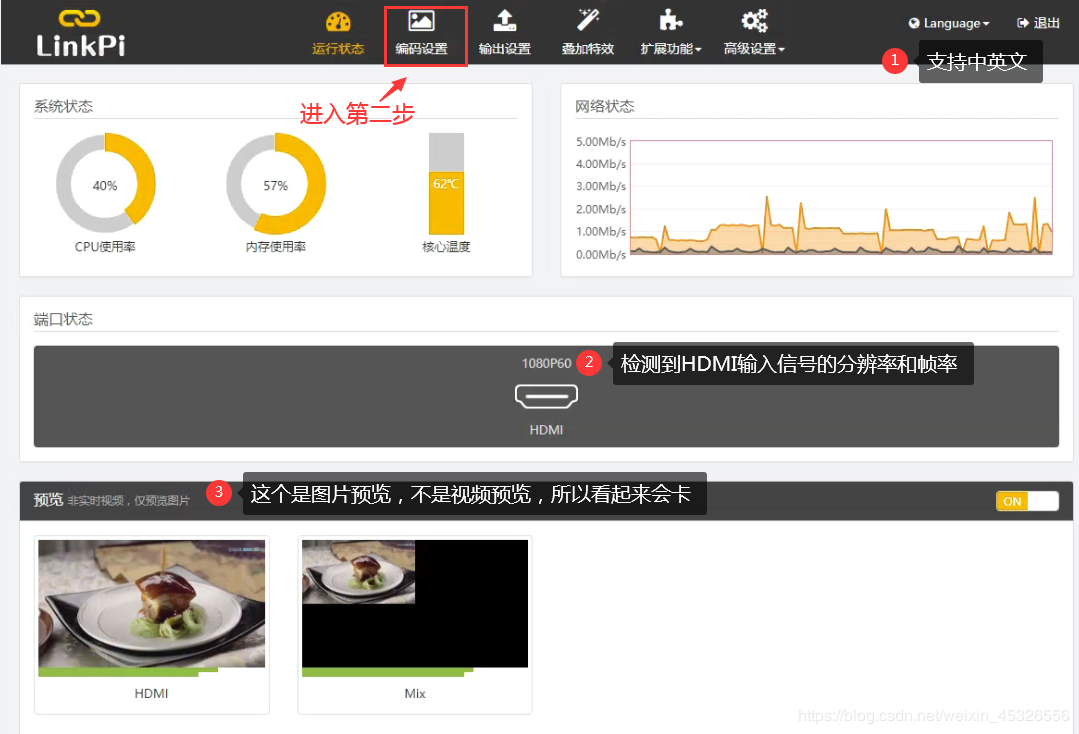Click the 网络状态 traffic chart
This screenshot has width=1079, height=734.
click(841, 197)
